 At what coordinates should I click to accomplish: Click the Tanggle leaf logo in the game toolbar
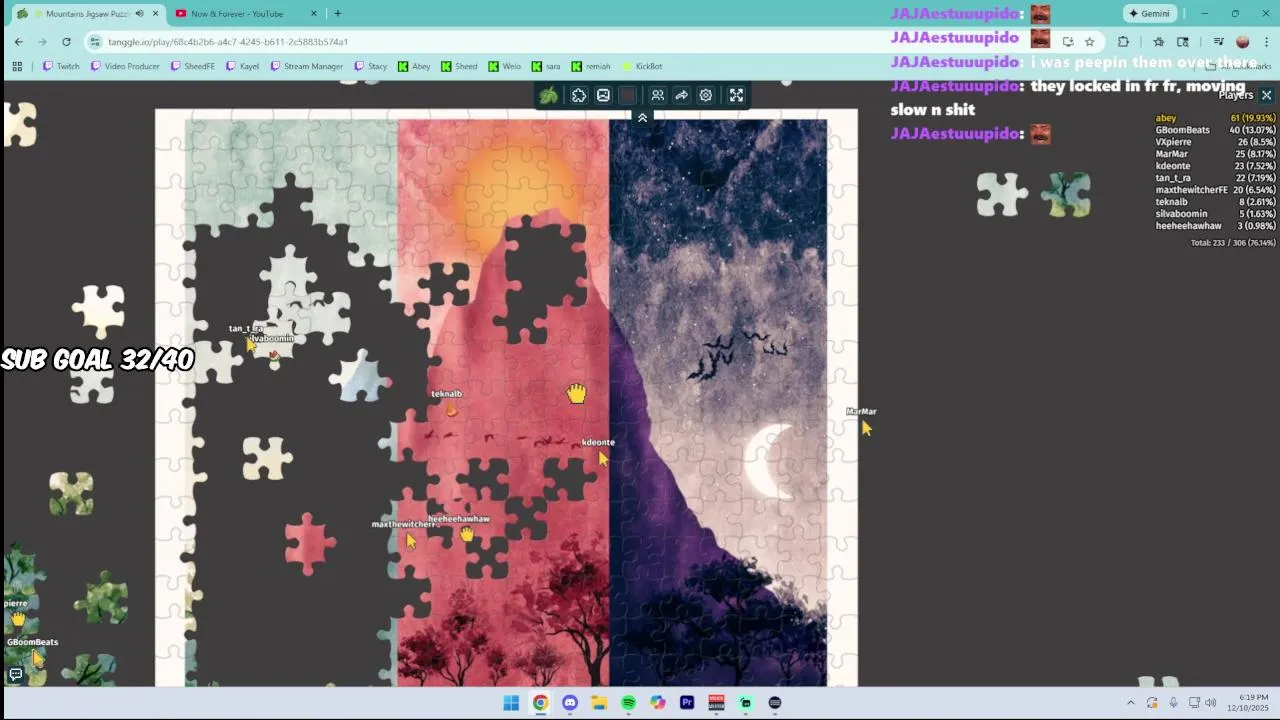548,95
